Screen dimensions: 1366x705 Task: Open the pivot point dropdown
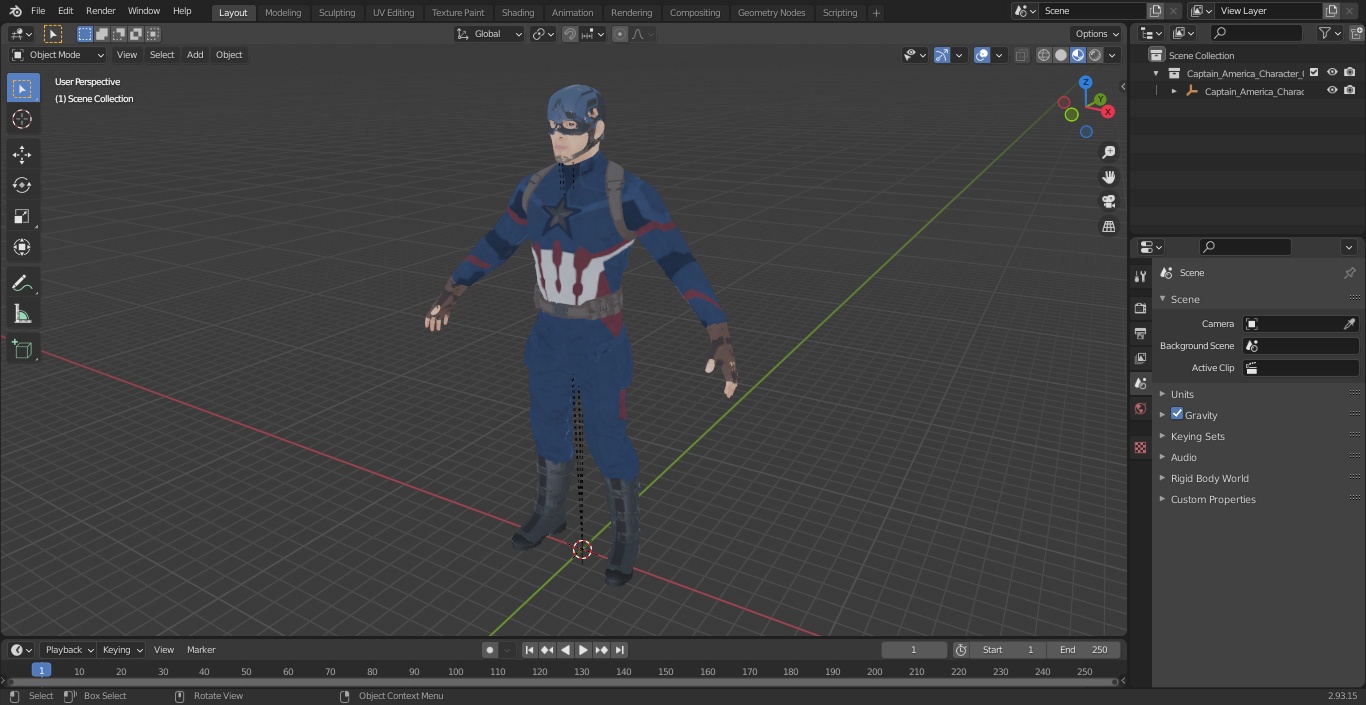[543, 34]
